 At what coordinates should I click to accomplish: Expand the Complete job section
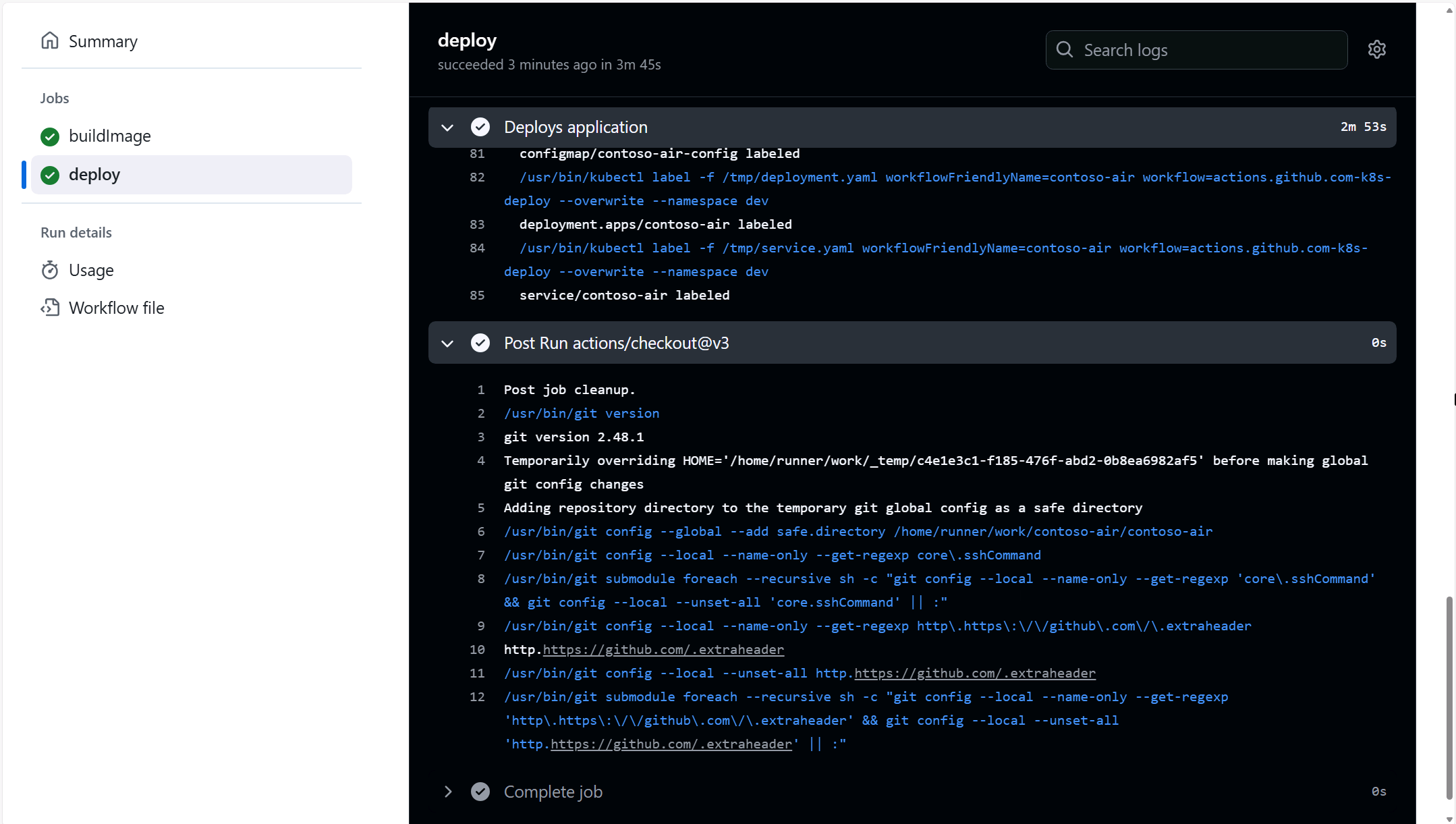(448, 791)
